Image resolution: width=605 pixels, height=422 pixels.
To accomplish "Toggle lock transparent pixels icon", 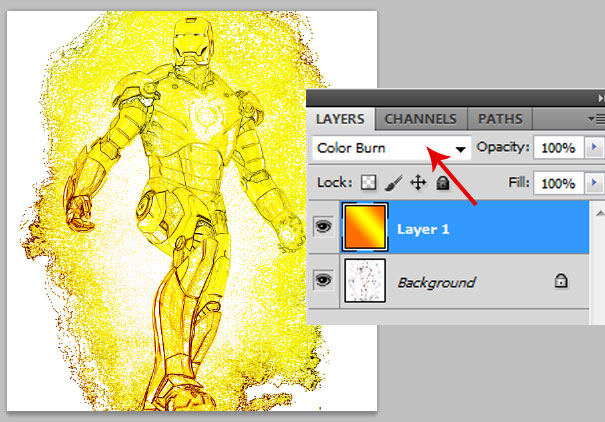I will click(368, 182).
